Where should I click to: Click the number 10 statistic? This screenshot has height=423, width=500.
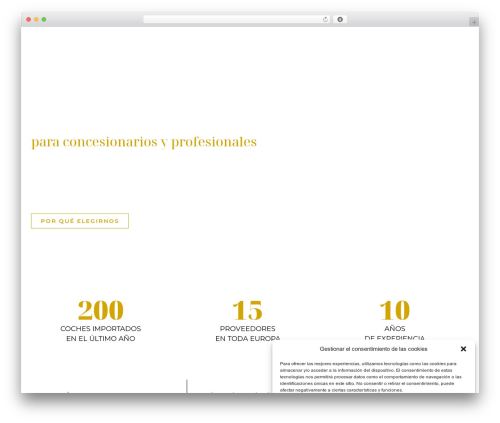click(x=395, y=310)
